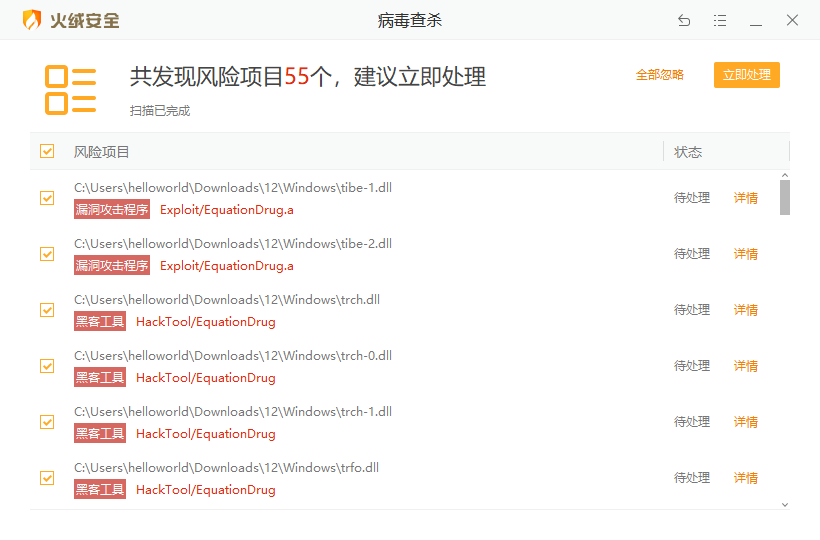Click 黑客工具 tag on trch.dll row
This screenshot has height=540, width=820.
(x=100, y=321)
